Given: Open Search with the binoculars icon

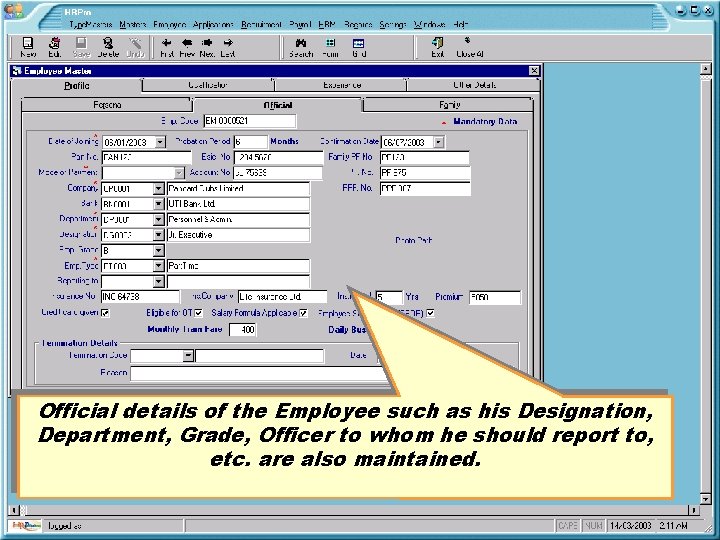Looking at the screenshot, I should click(301, 43).
